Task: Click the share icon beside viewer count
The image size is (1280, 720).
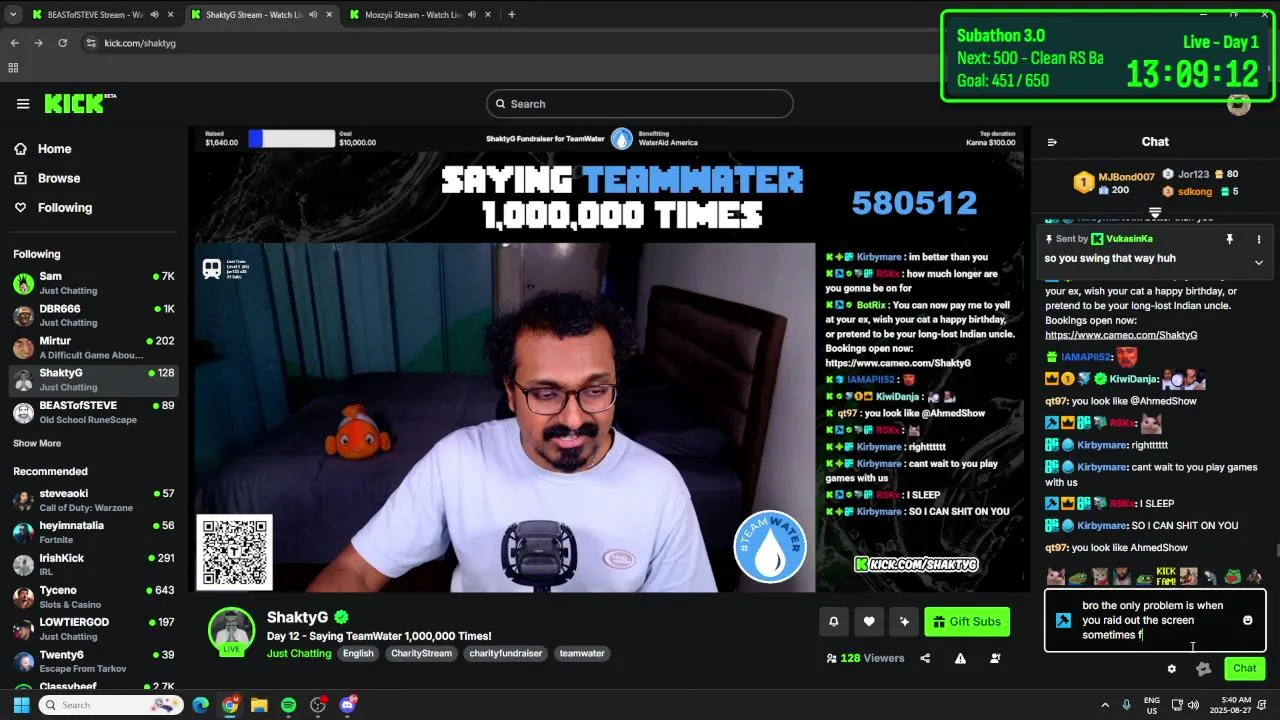Action: click(x=925, y=658)
